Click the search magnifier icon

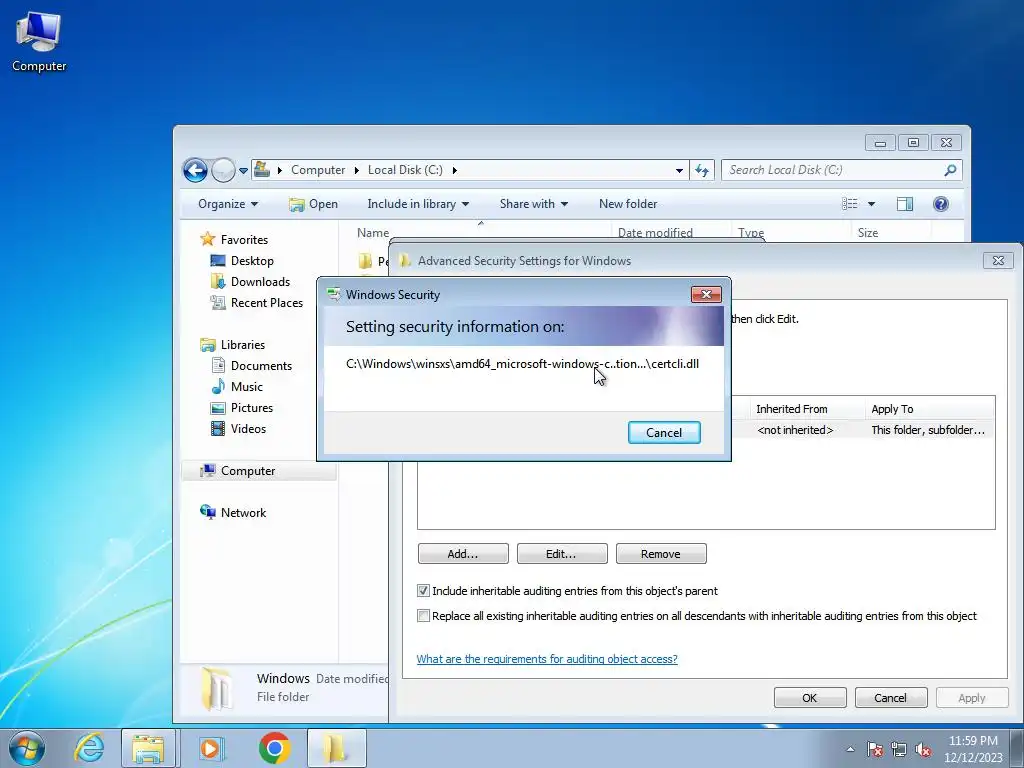[x=950, y=170]
